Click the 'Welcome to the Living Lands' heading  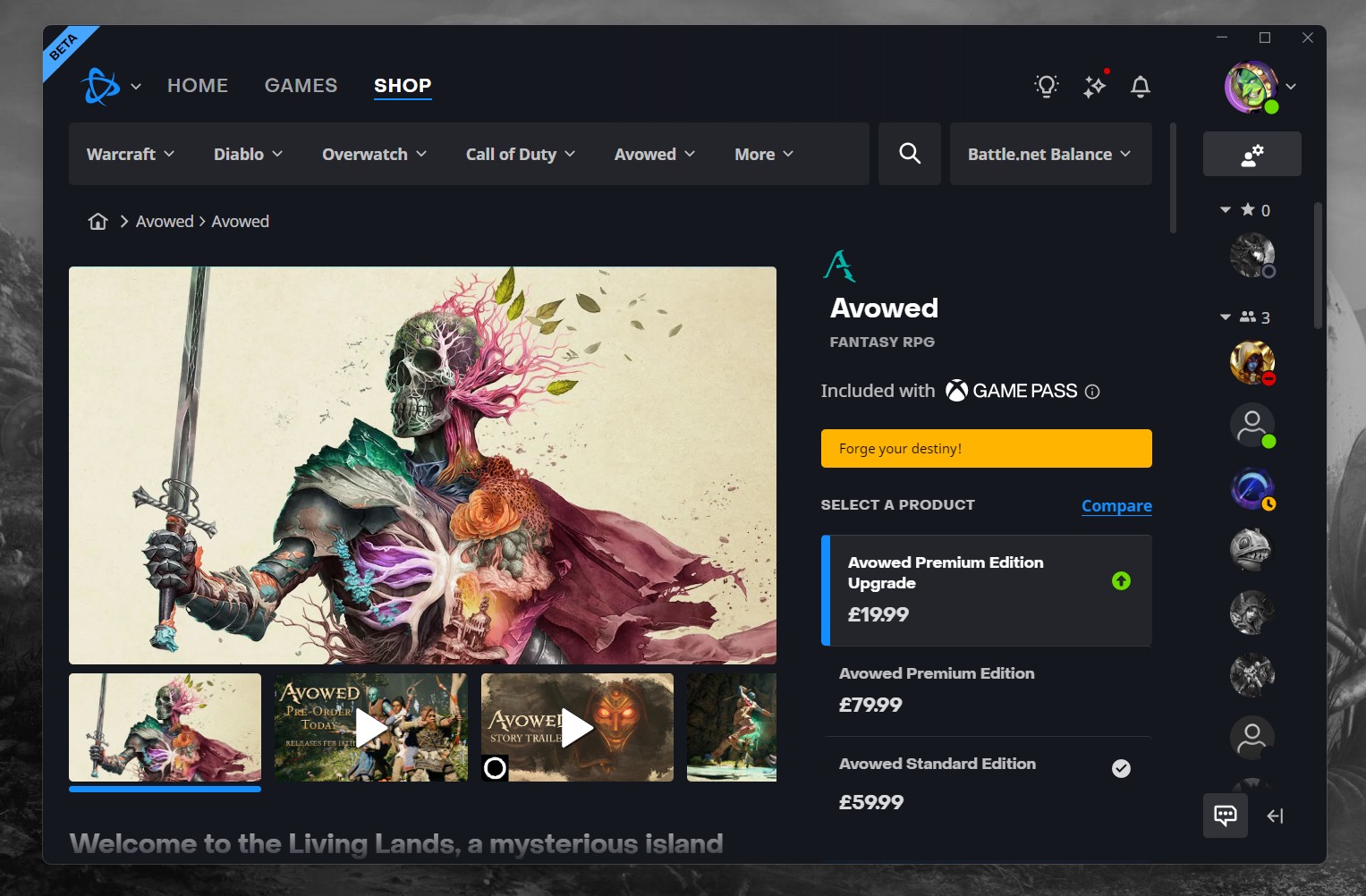point(396,844)
